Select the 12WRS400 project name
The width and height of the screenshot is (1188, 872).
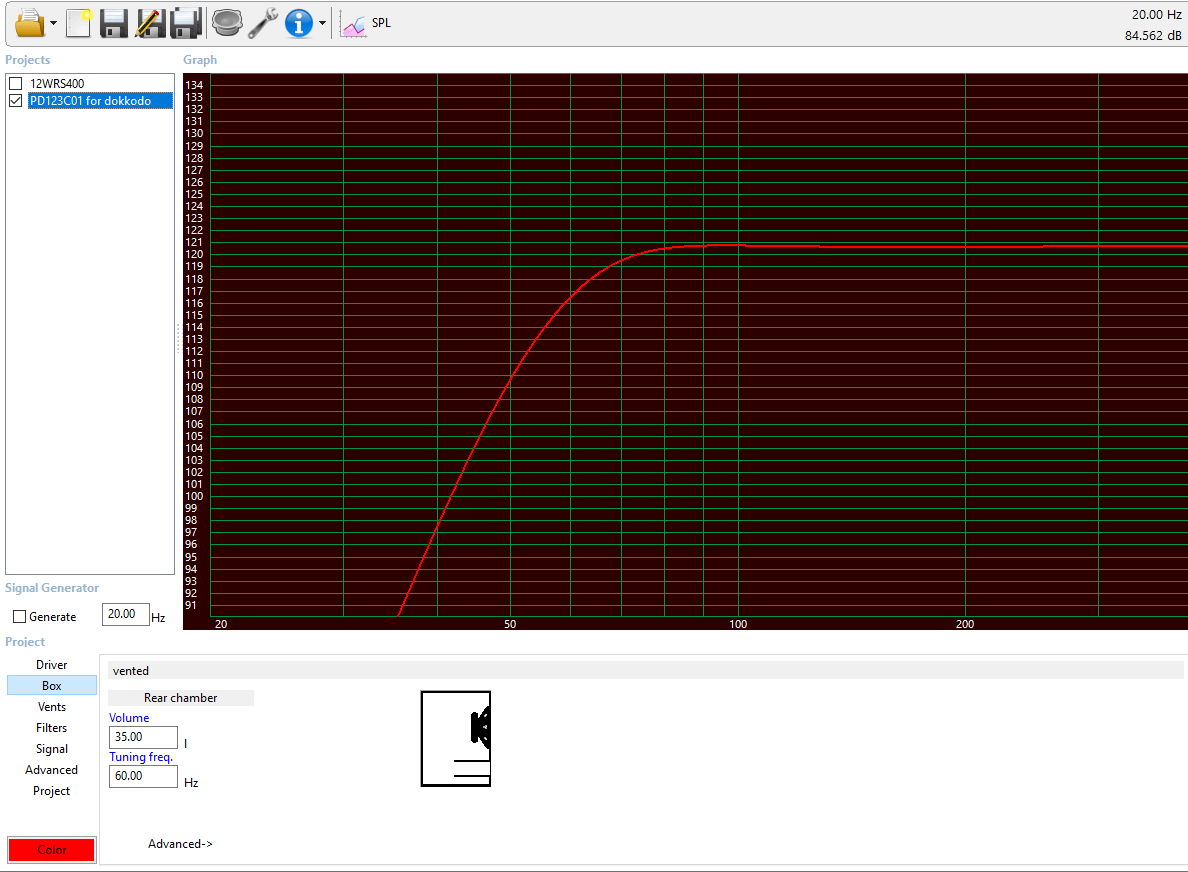tap(57, 83)
